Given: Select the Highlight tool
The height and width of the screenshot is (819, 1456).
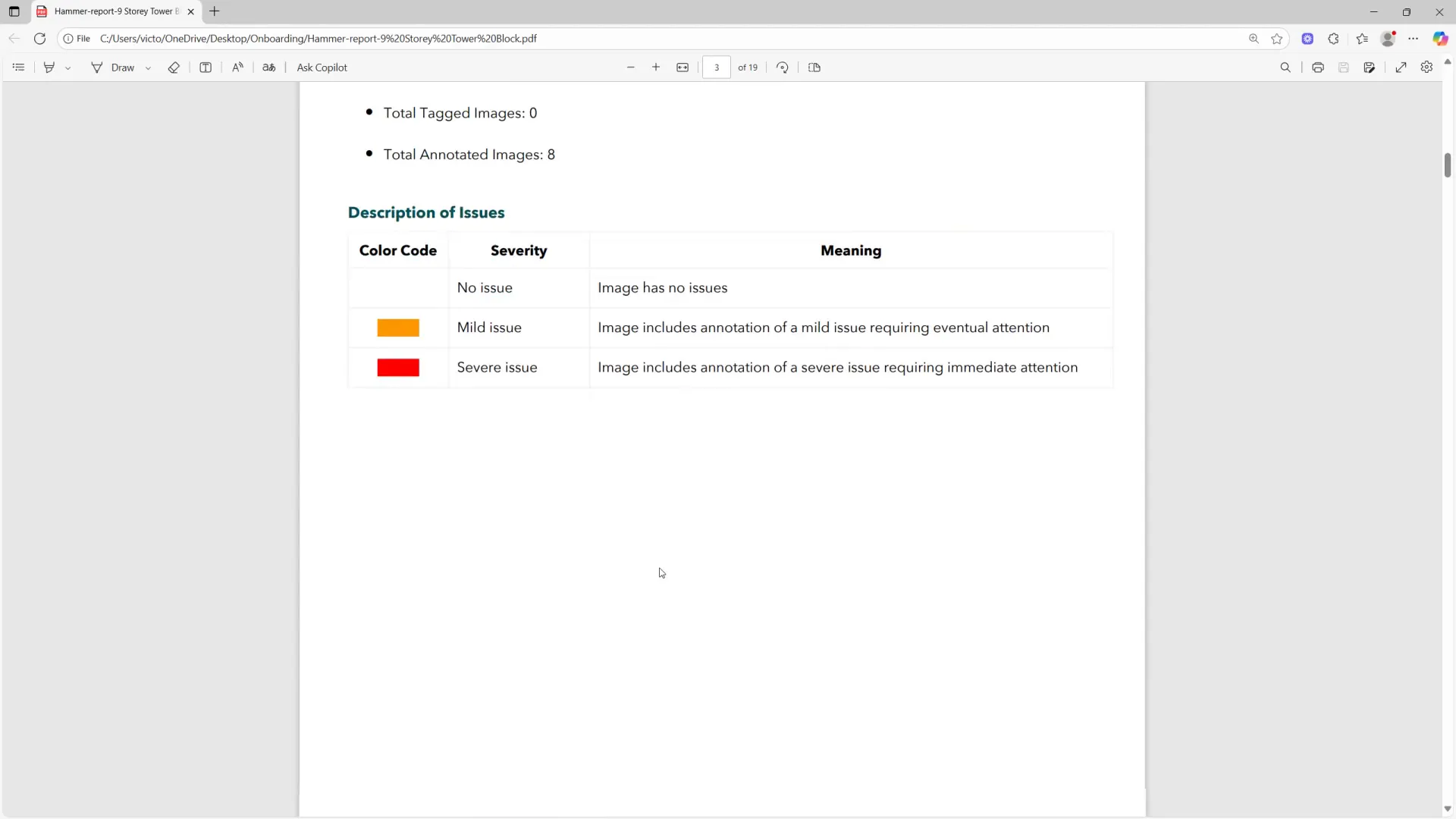Looking at the screenshot, I should click(49, 67).
